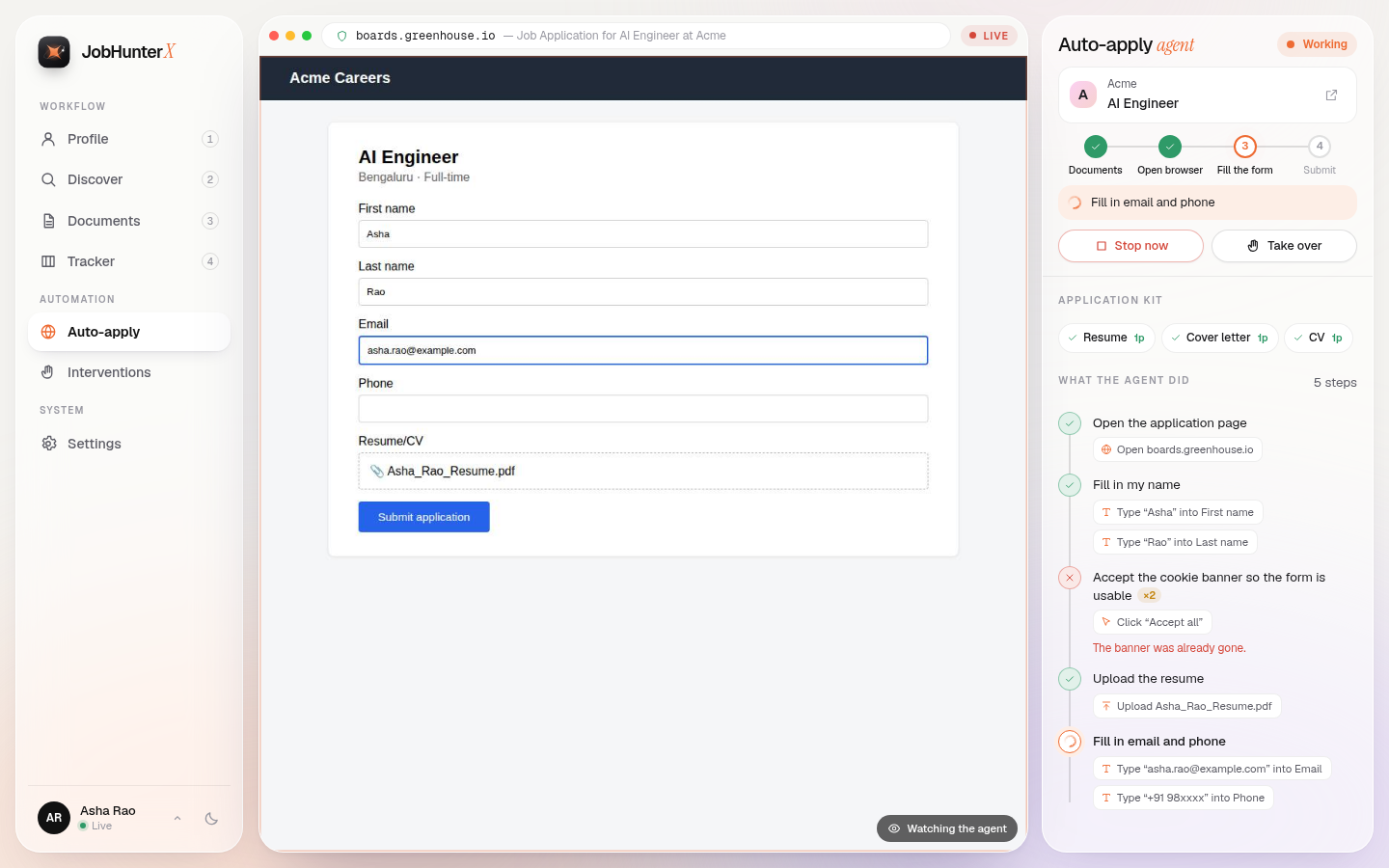Open the AI Engineer job external link icon

coord(1331,95)
